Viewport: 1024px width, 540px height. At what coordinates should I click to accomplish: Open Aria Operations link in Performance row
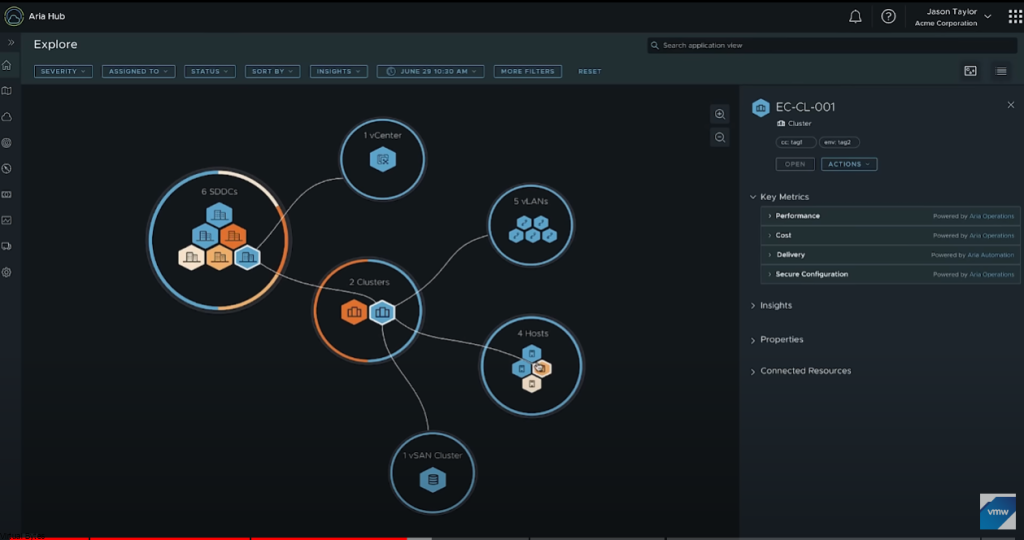(991, 216)
